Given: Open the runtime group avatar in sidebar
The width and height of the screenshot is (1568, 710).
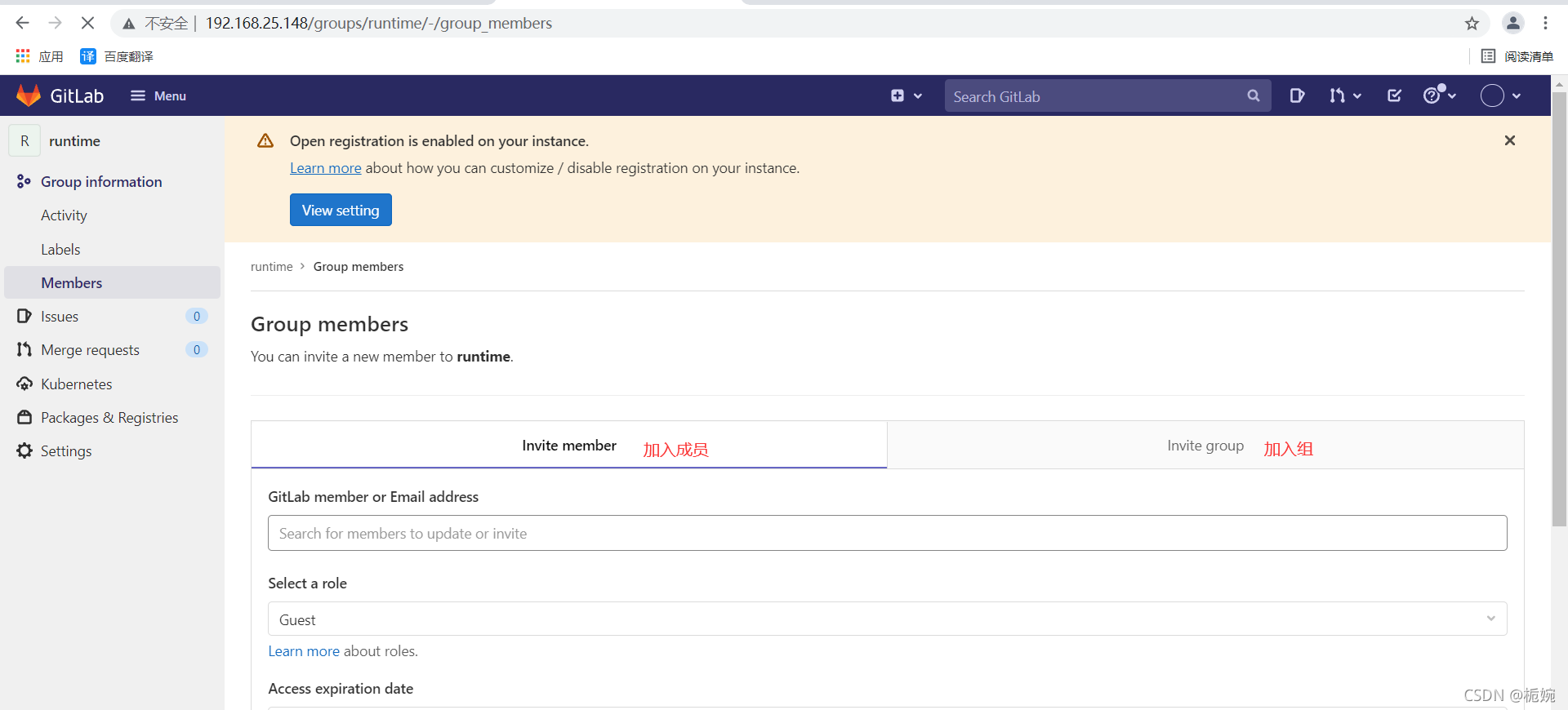Looking at the screenshot, I should coord(24,140).
